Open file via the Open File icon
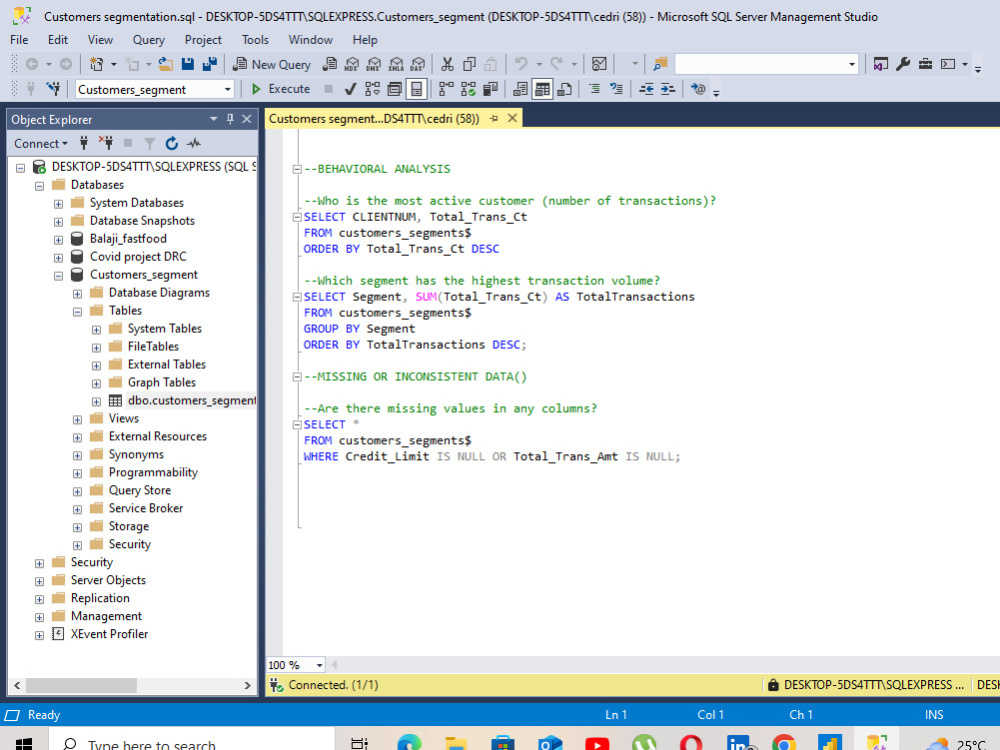This screenshot has height=750, width=1000. [x=166, y=64]
